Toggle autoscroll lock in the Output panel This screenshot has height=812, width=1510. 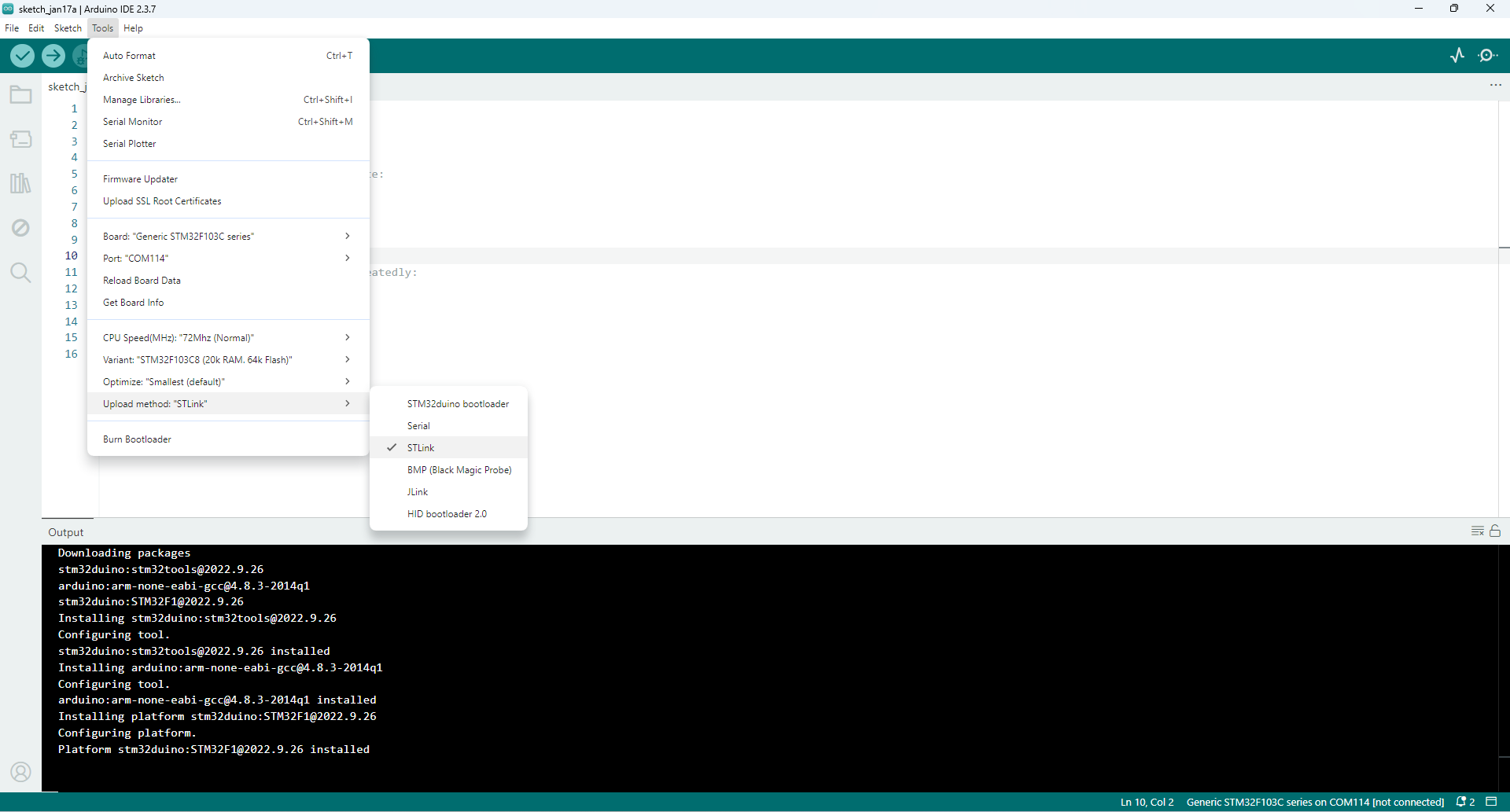pos(1496,531)
